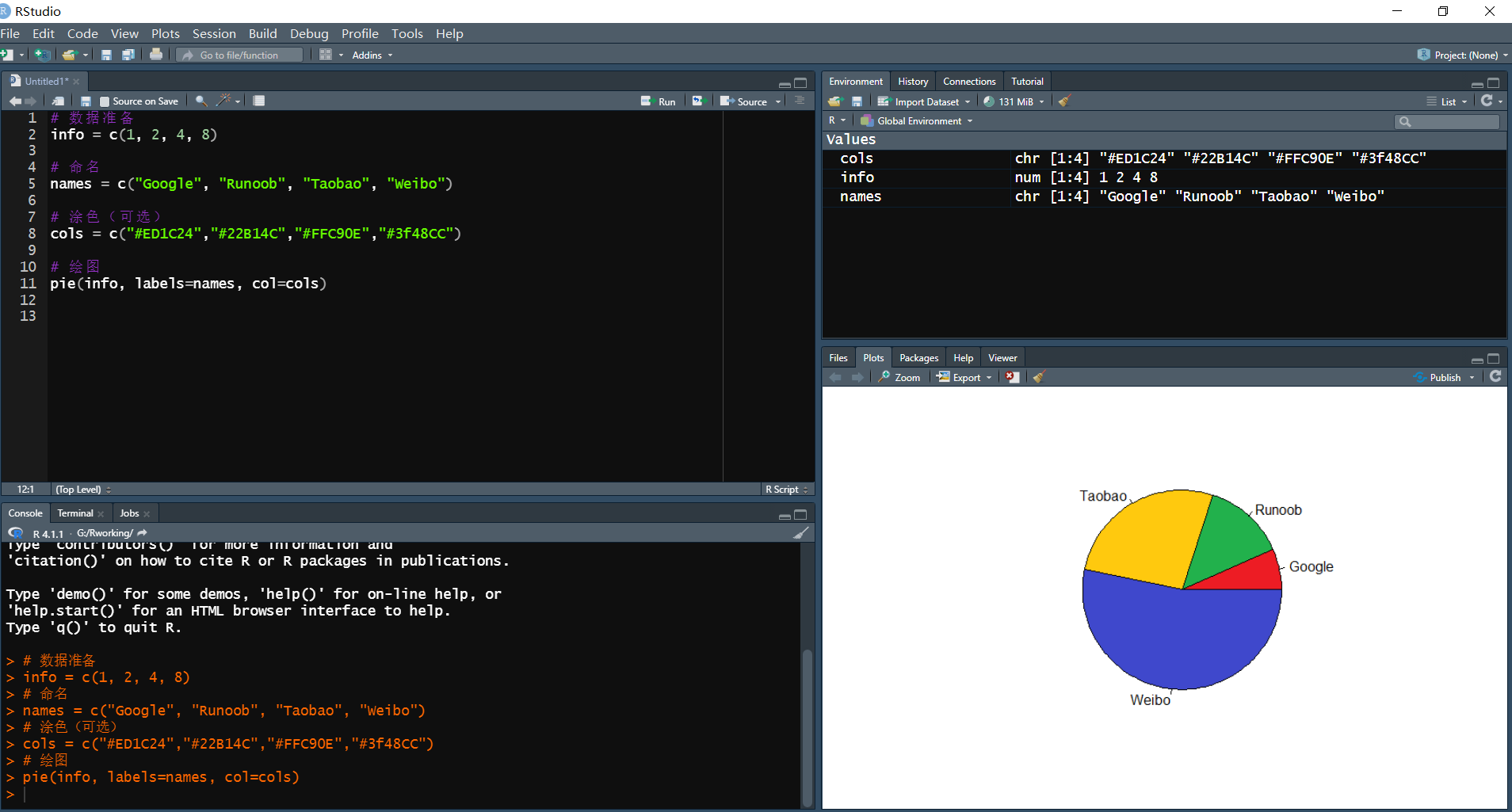Open the Addins dropdown

coord(370,55)
